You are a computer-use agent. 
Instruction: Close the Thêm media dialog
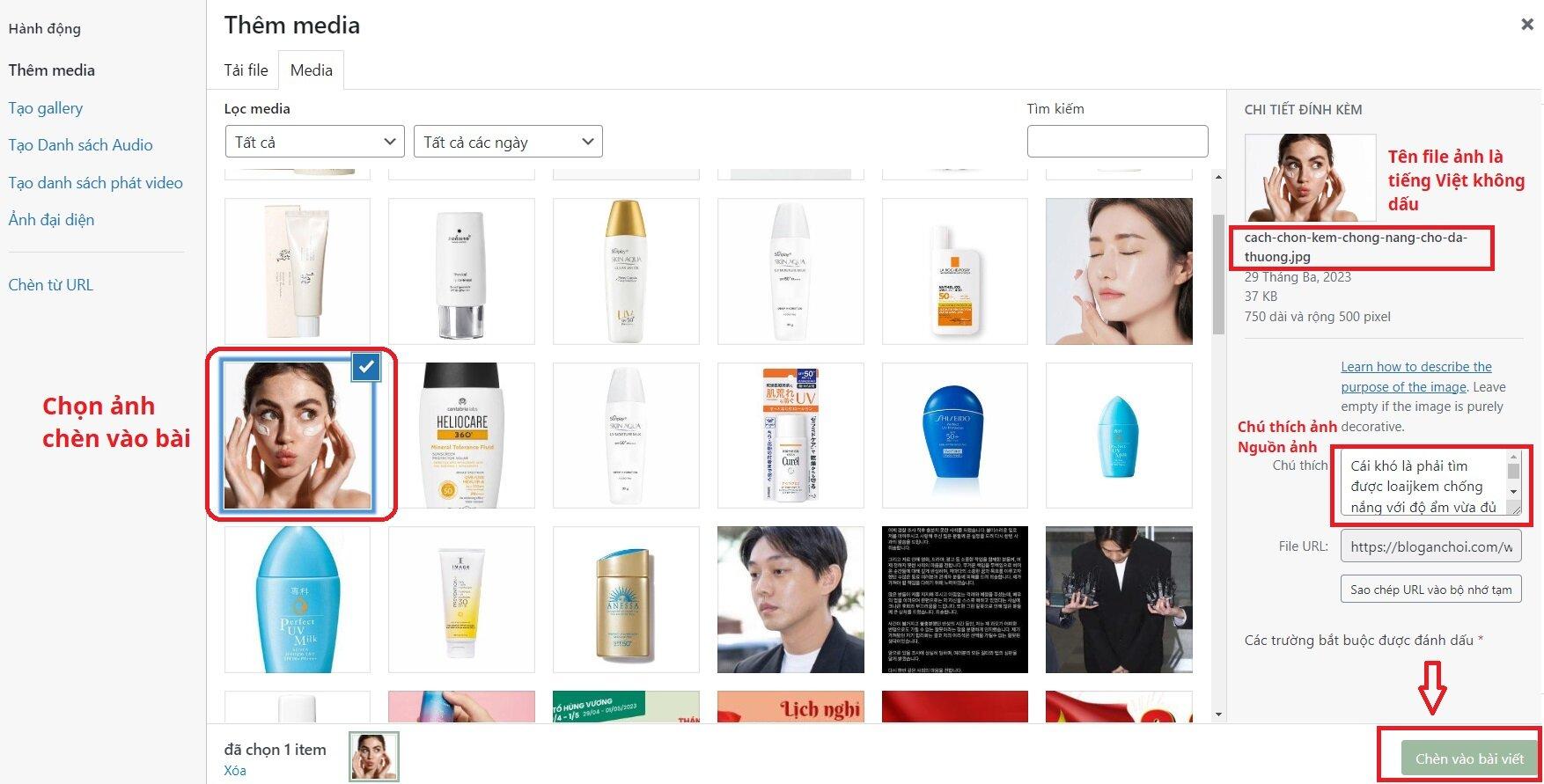(x=1526, y=25)
